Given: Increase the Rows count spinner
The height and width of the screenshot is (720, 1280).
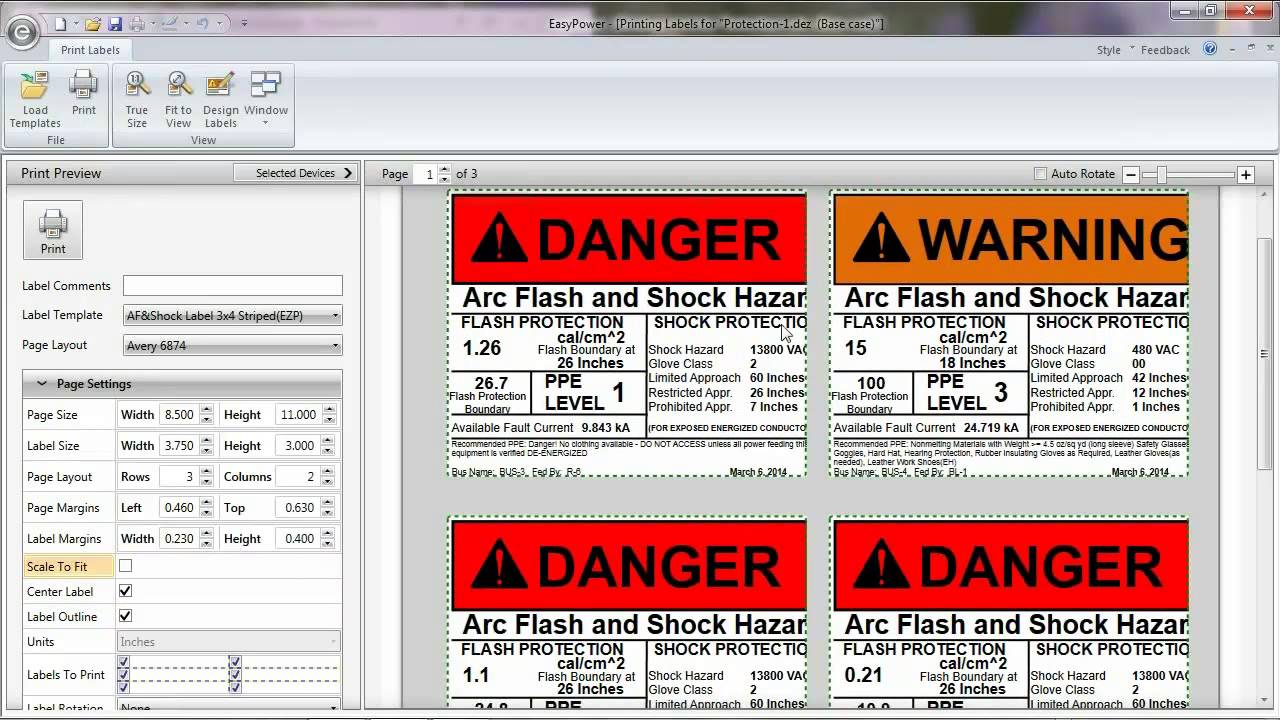Looking at the screenshot, I should pyautogui.click(x=207, y=471).
